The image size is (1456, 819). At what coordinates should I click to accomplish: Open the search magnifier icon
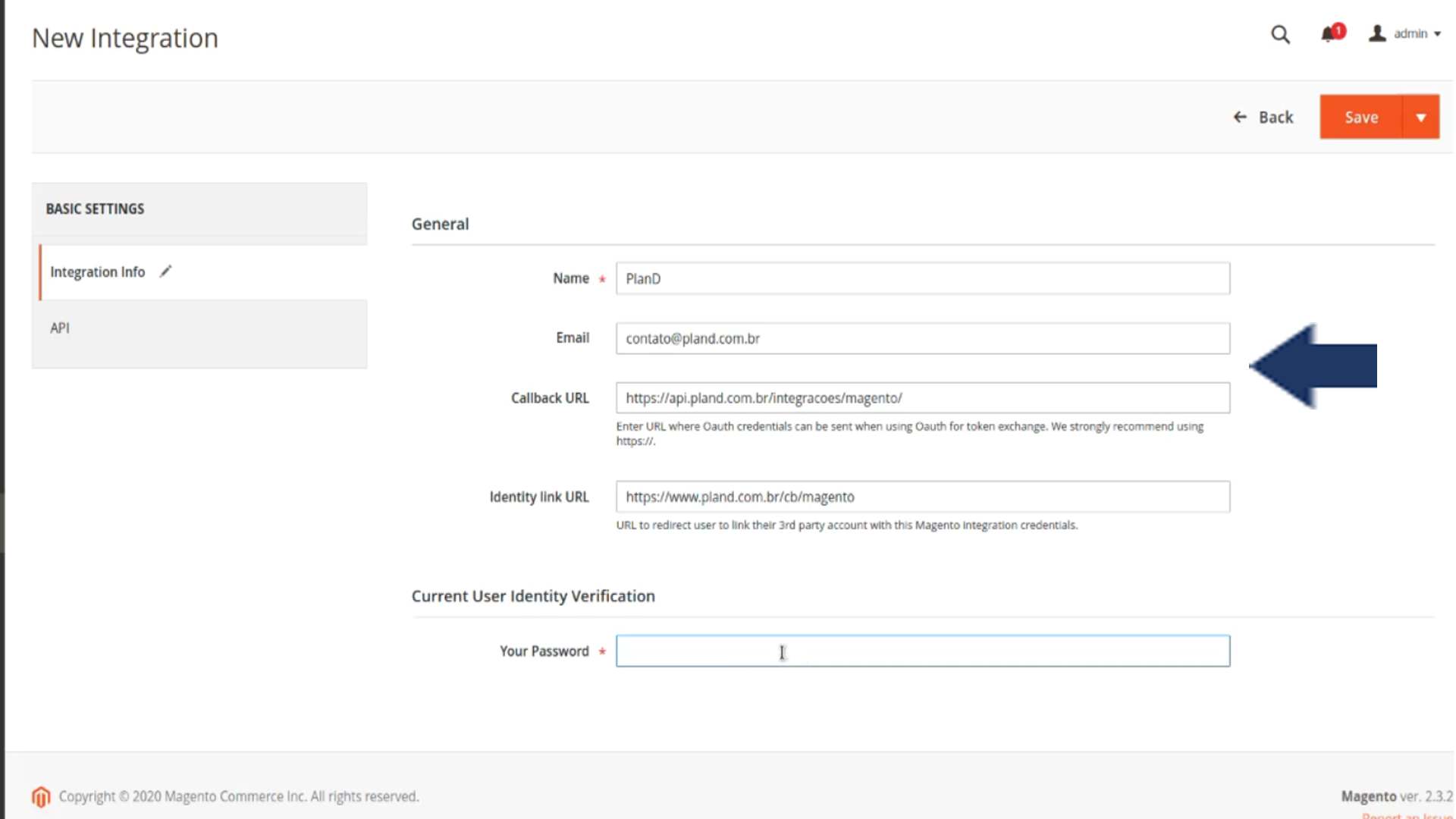1280,34
